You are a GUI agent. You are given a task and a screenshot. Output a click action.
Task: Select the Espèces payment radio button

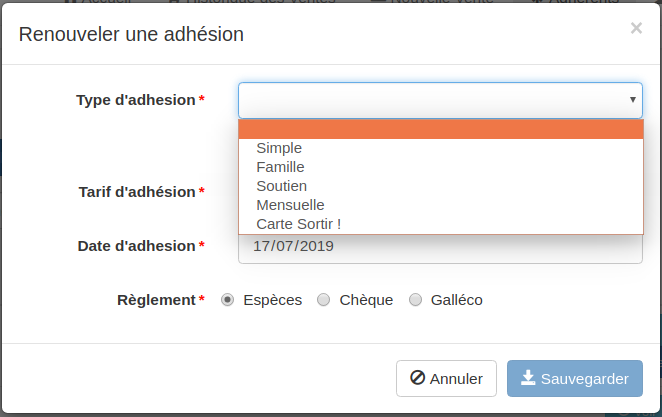click(x=228, y=300)
